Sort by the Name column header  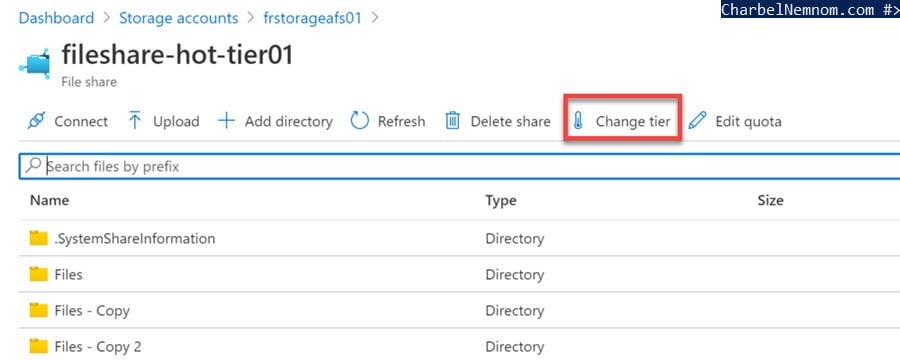49,200
